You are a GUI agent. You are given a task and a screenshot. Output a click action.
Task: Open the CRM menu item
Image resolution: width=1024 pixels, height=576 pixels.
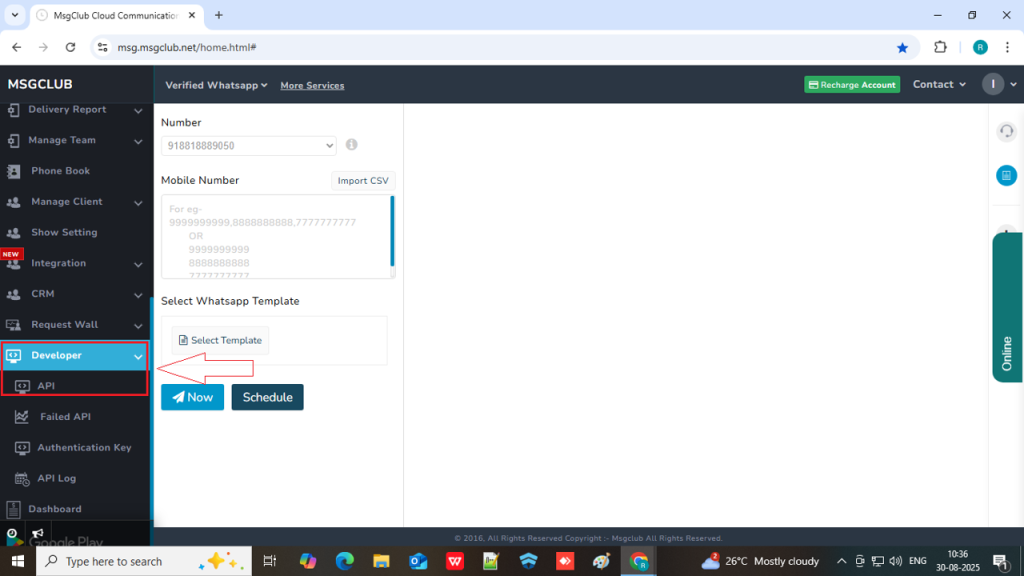(x=42, y=294)
